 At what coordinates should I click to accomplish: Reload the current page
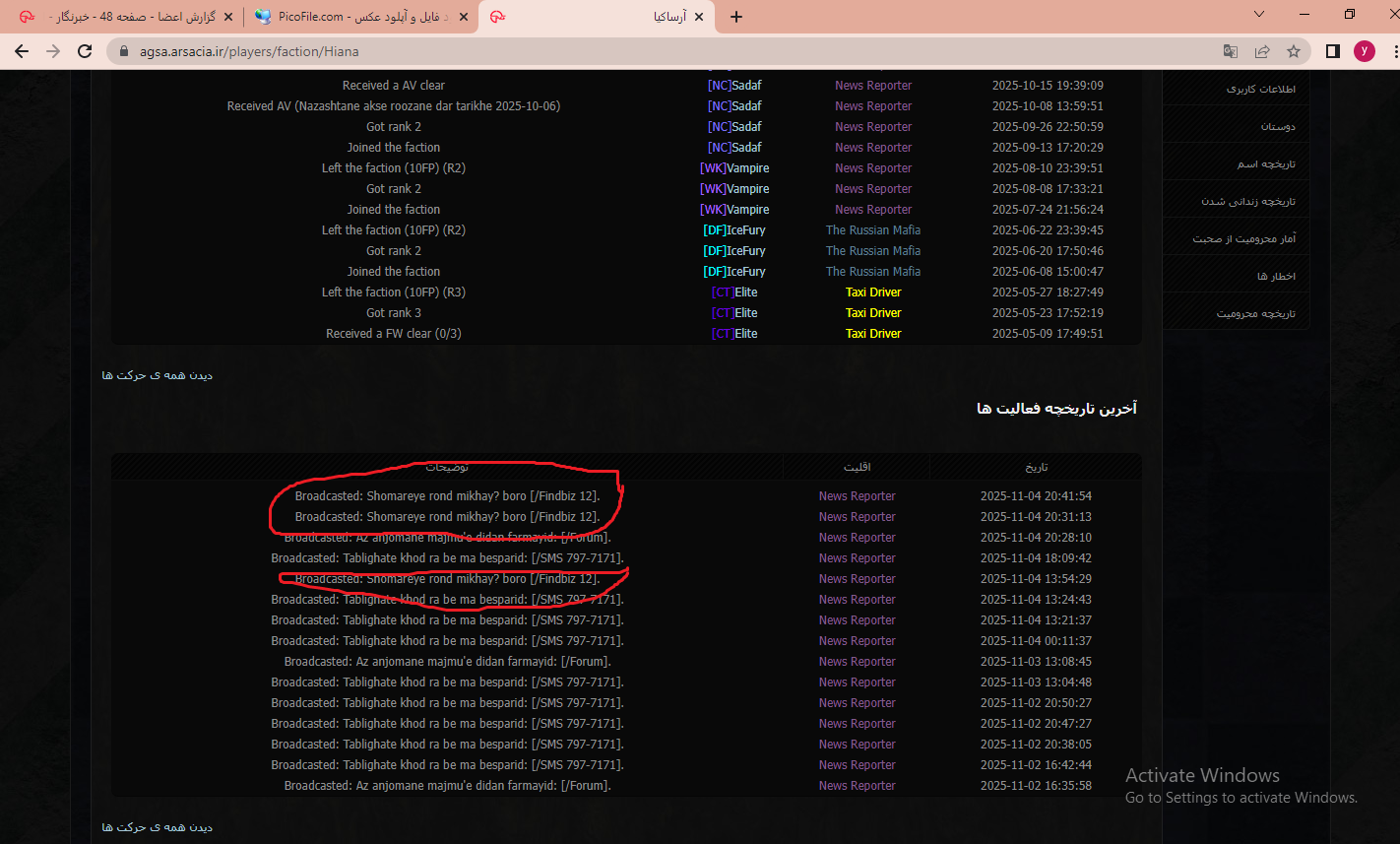[x=85, y=51]
